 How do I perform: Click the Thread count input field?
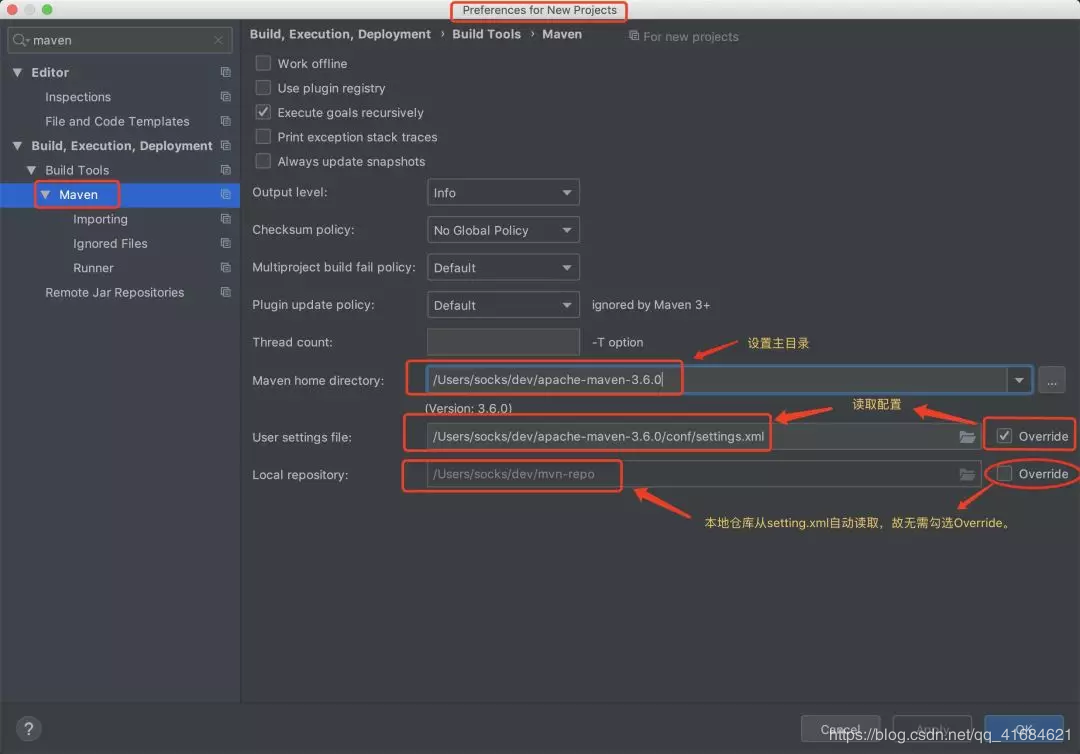[x=503, y=342]
